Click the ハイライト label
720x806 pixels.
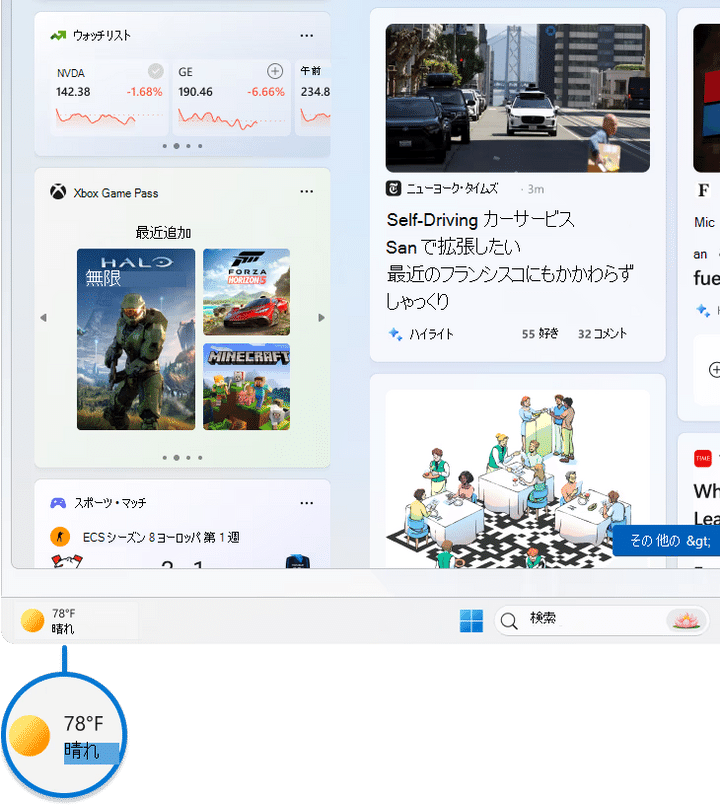coord(431,334)
